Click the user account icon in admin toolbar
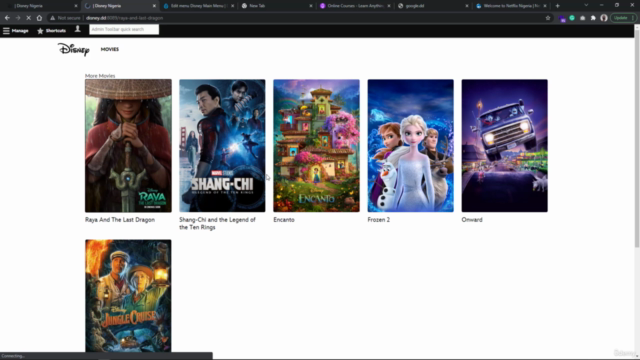Image resolution: width=640 pixels, height=360 pixels. tap(78, 29)
